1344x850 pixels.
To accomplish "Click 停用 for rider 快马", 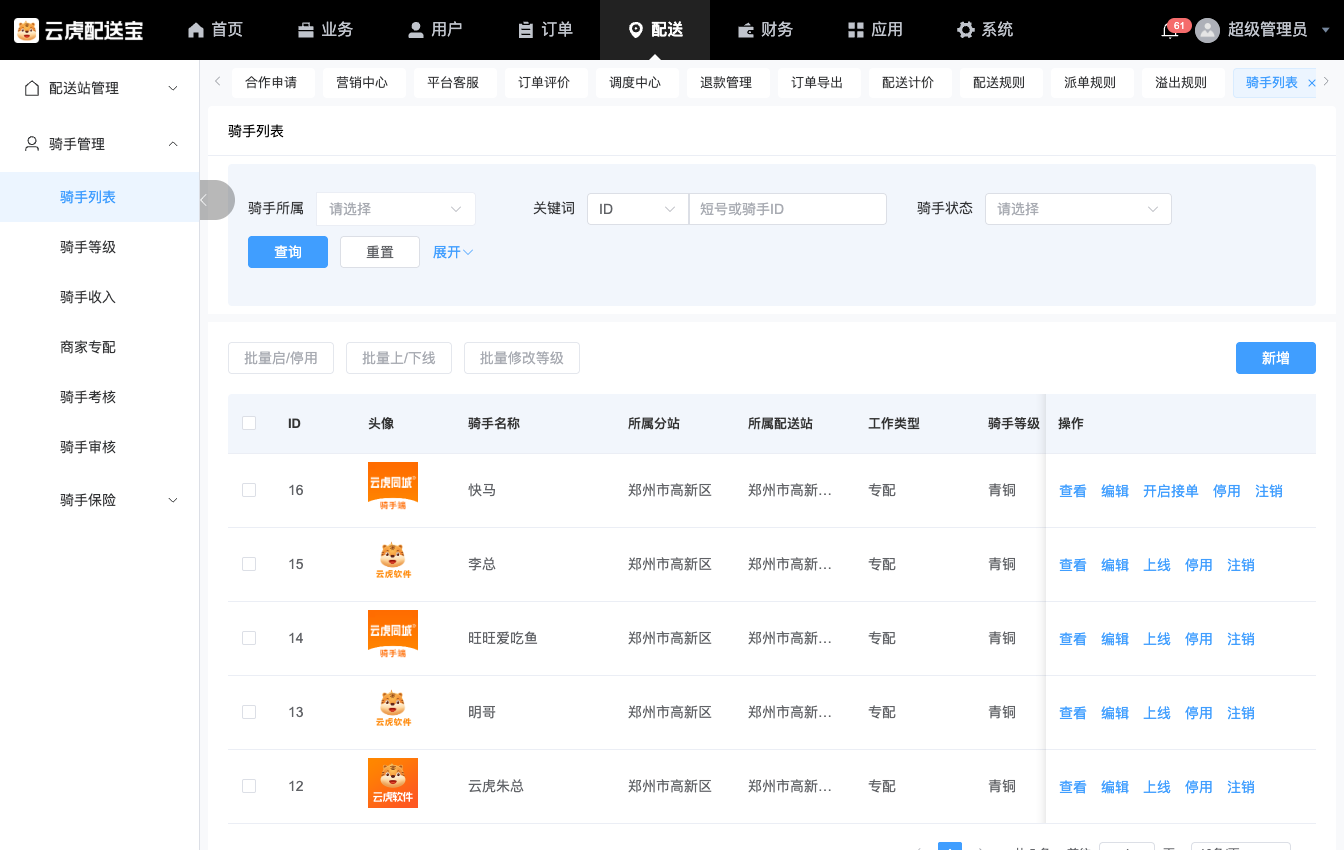I will tap(1227, 491).
